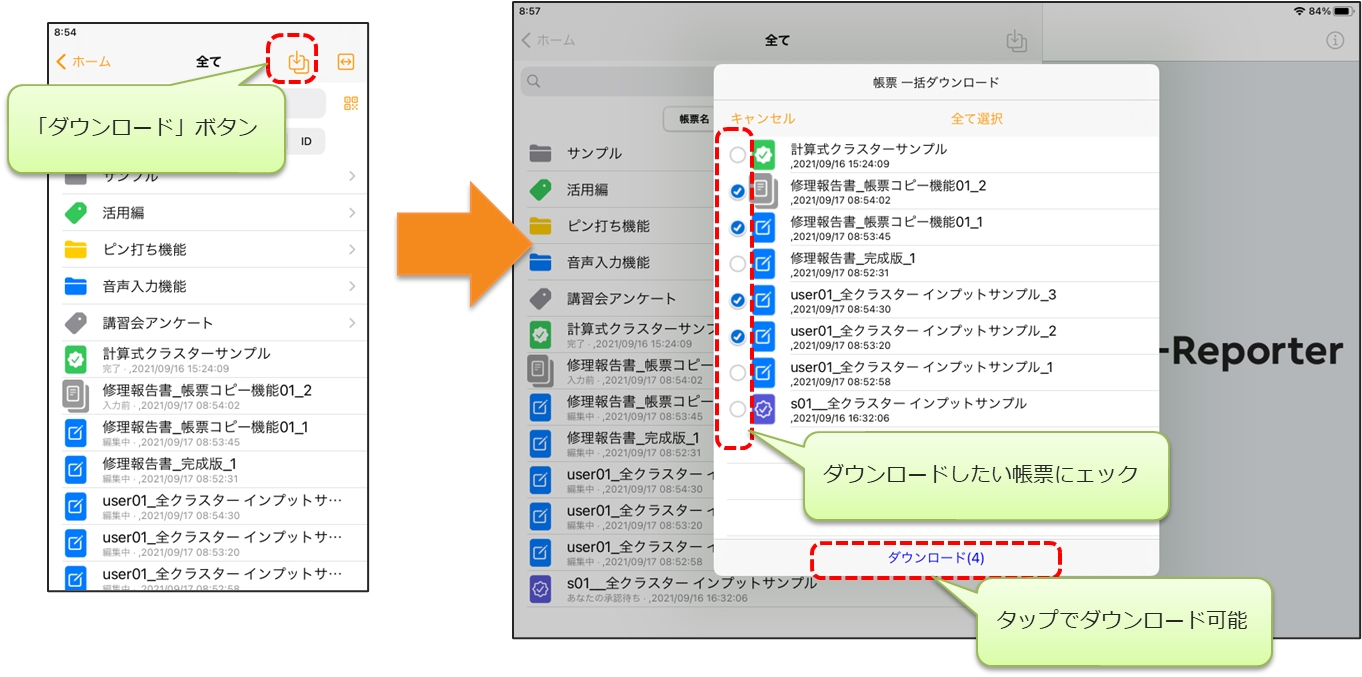Tap blue edit icon of 修理報告書_完成版_1 on phone

[x=76, y=470]
